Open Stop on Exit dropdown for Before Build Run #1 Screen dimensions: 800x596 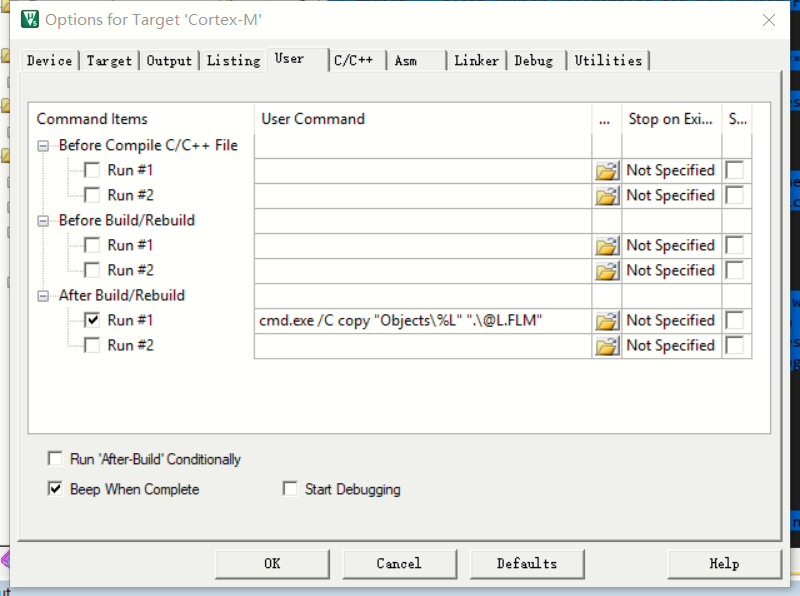point(671,245)
